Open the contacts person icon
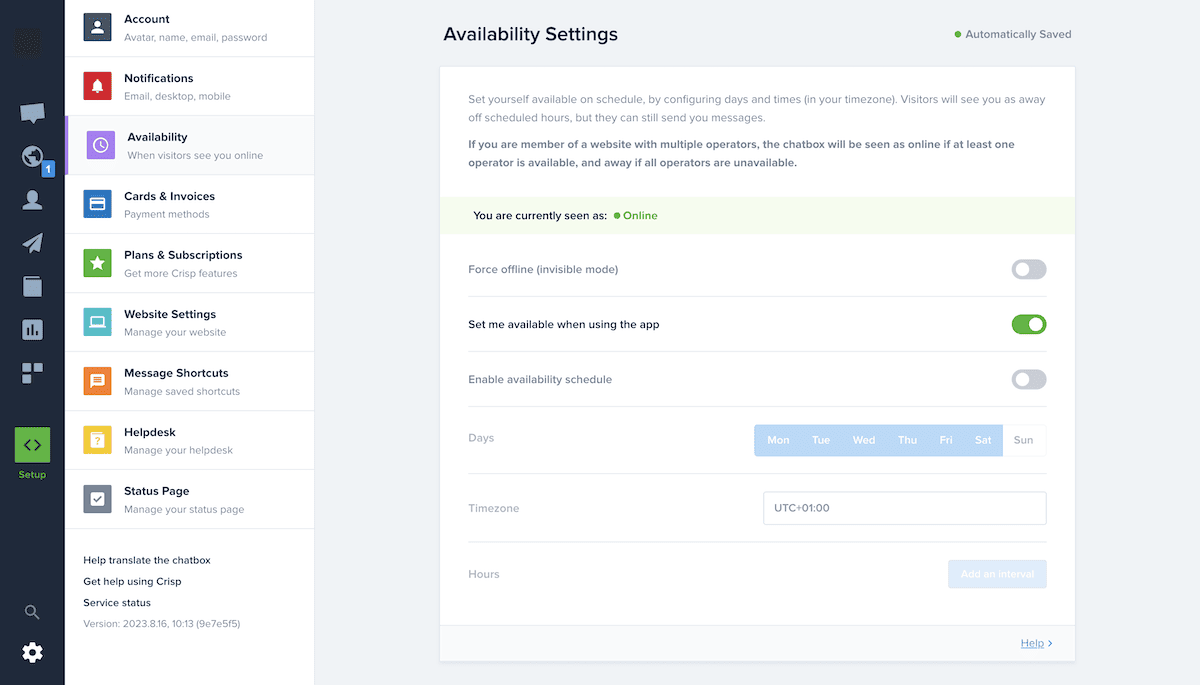This screenshot has height=685, width=1200. pos(32,200)
